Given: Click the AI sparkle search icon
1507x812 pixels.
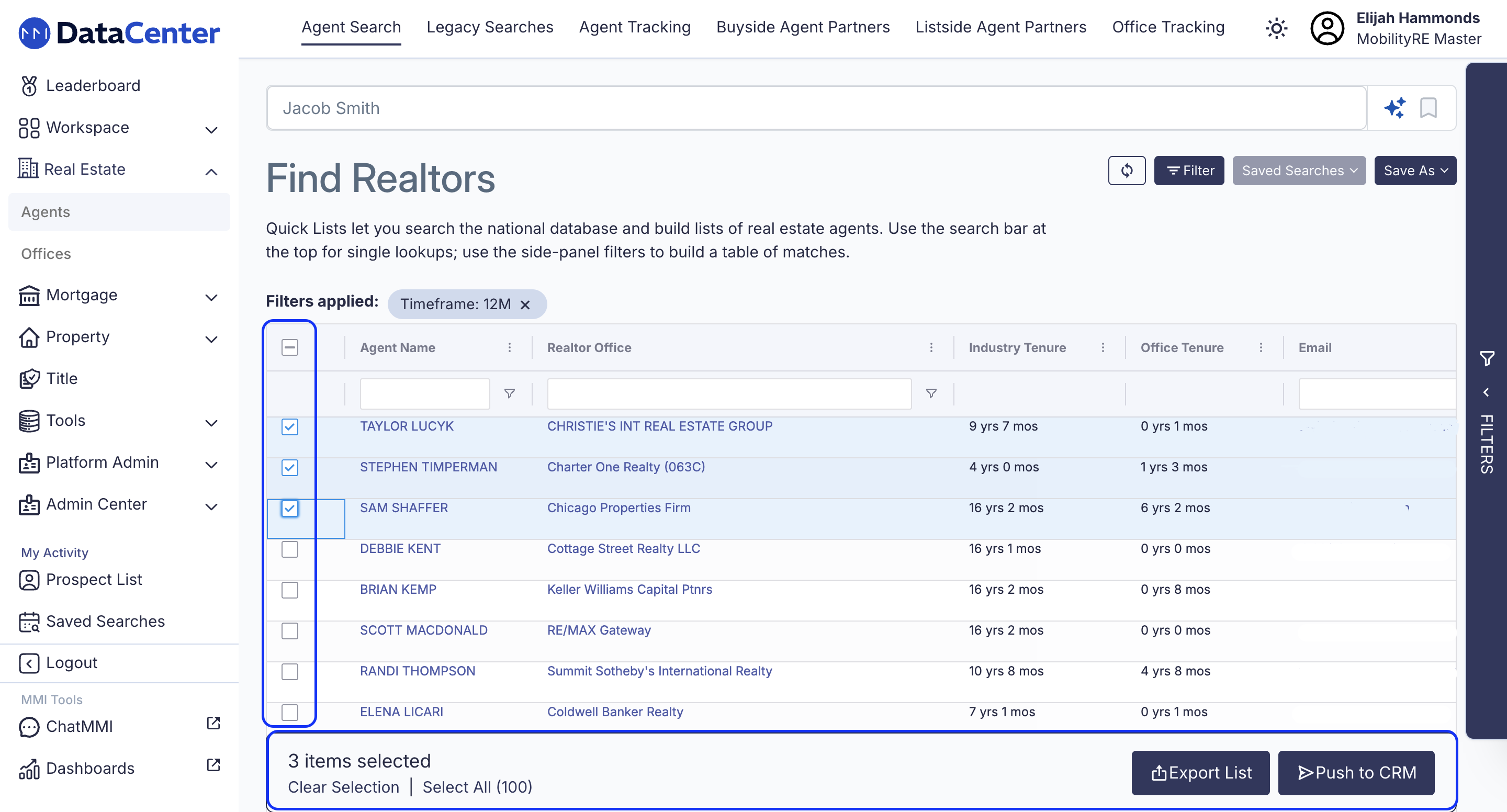Looking at the screenshot, I should coord(1394,108).
